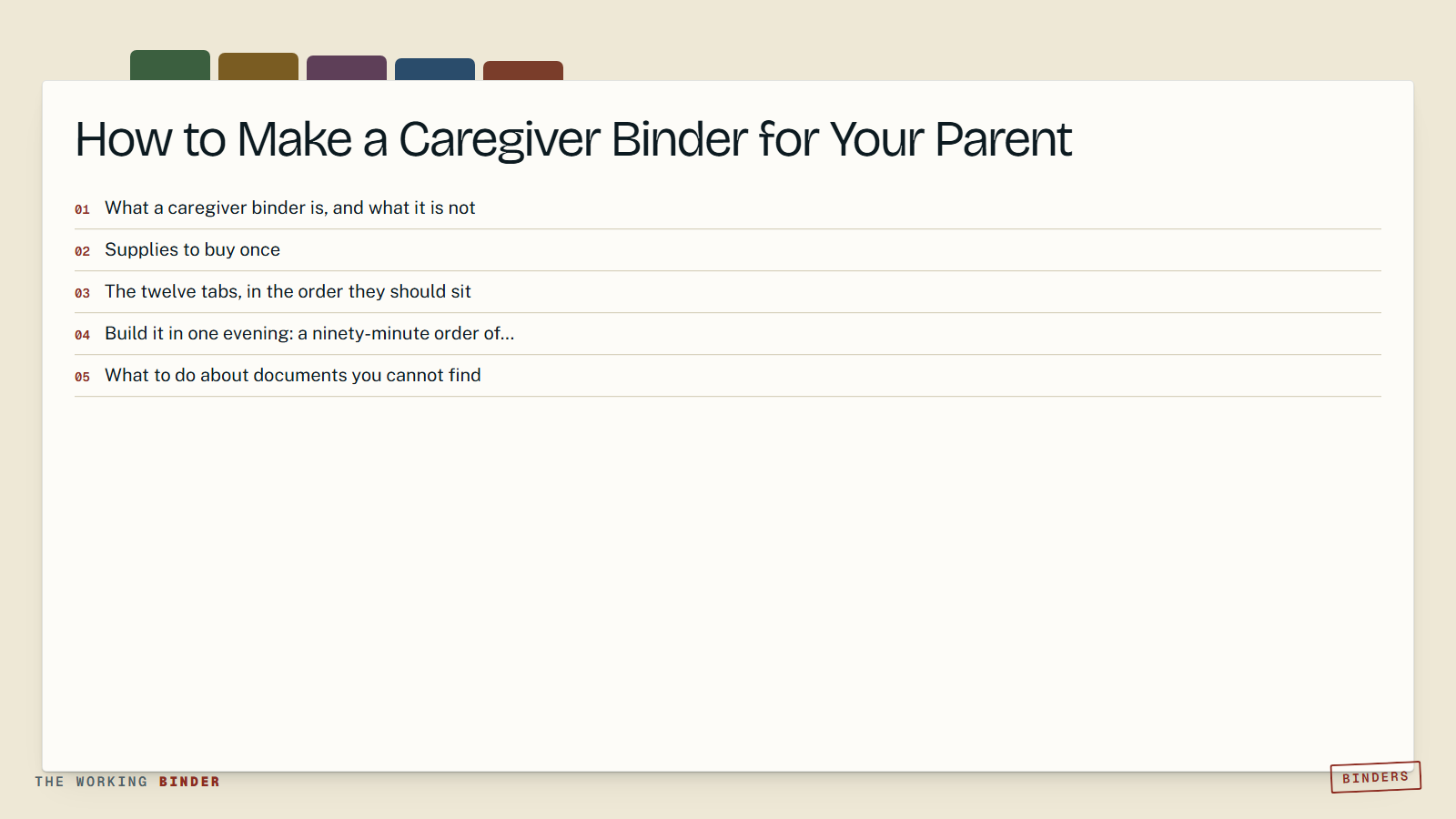This screenshot has height=819, width=1456.
Task: Click 'THE WORKING' footer text
Action: pyautogui.click(x=91, y=782)
